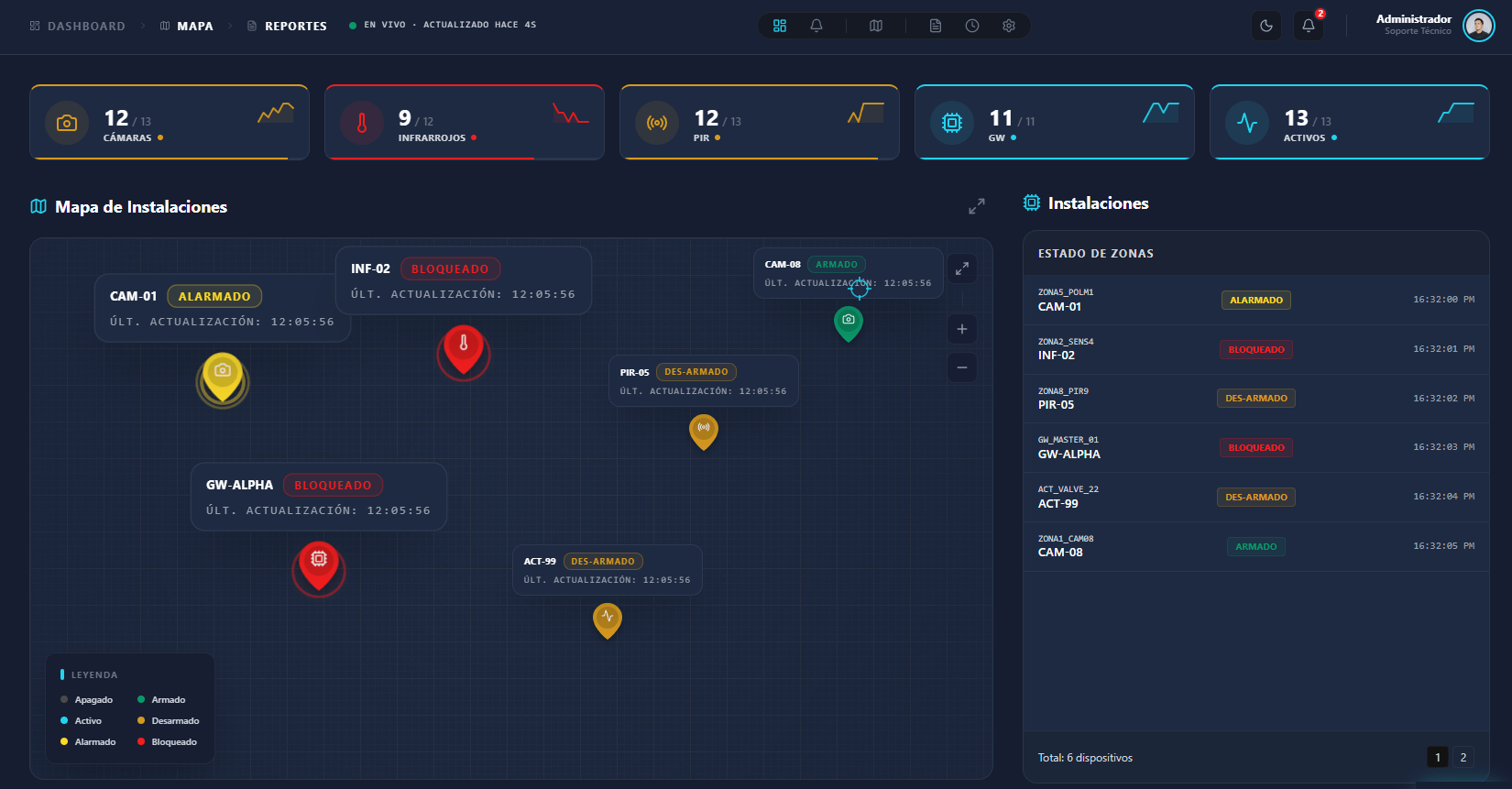The width and height of the screenshot is (1512, 789).
Task: Select the ACT-99 row in zone list
Action: coord(1256,498)
